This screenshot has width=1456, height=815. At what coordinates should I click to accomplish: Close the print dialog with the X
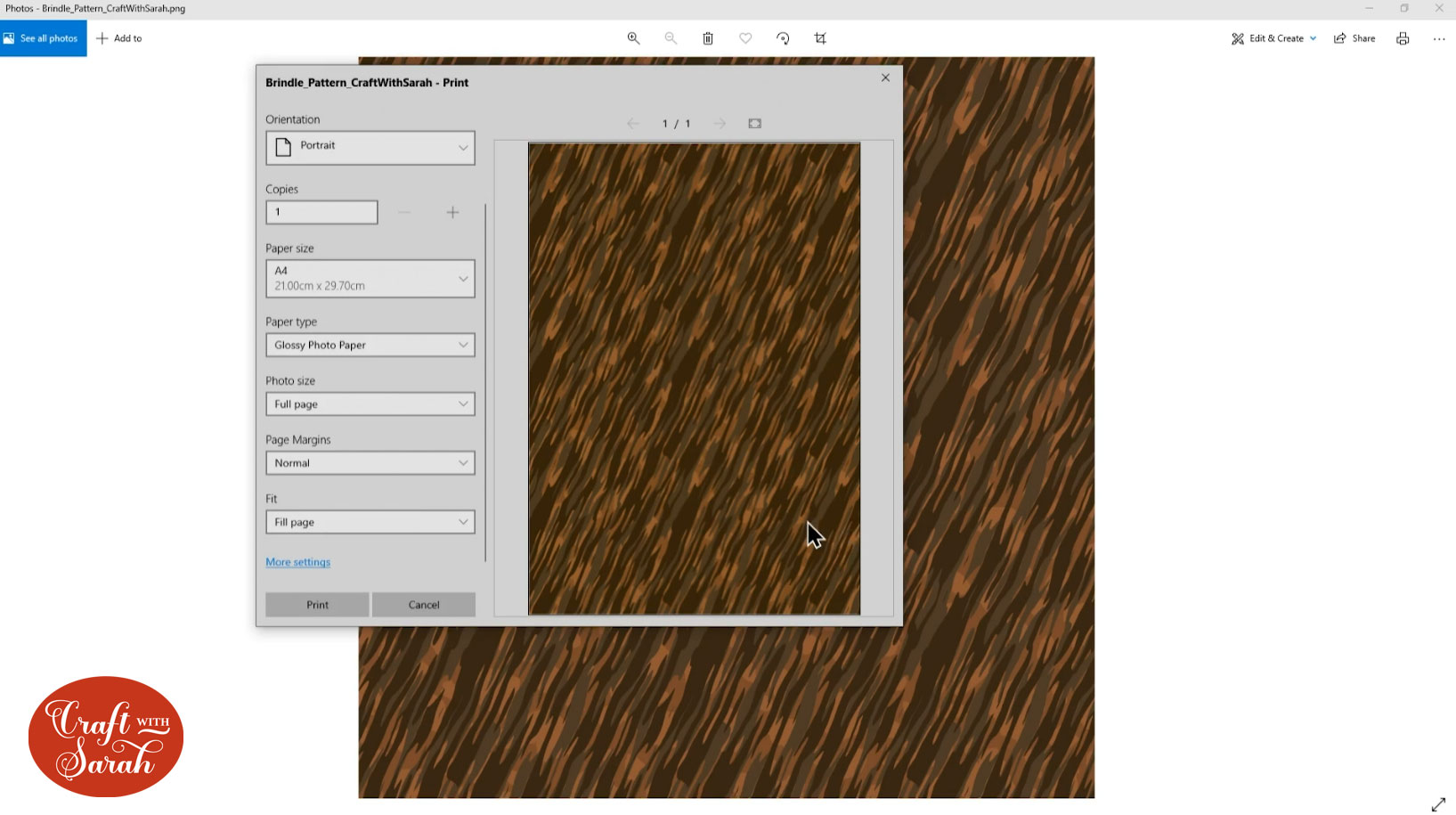885,77
